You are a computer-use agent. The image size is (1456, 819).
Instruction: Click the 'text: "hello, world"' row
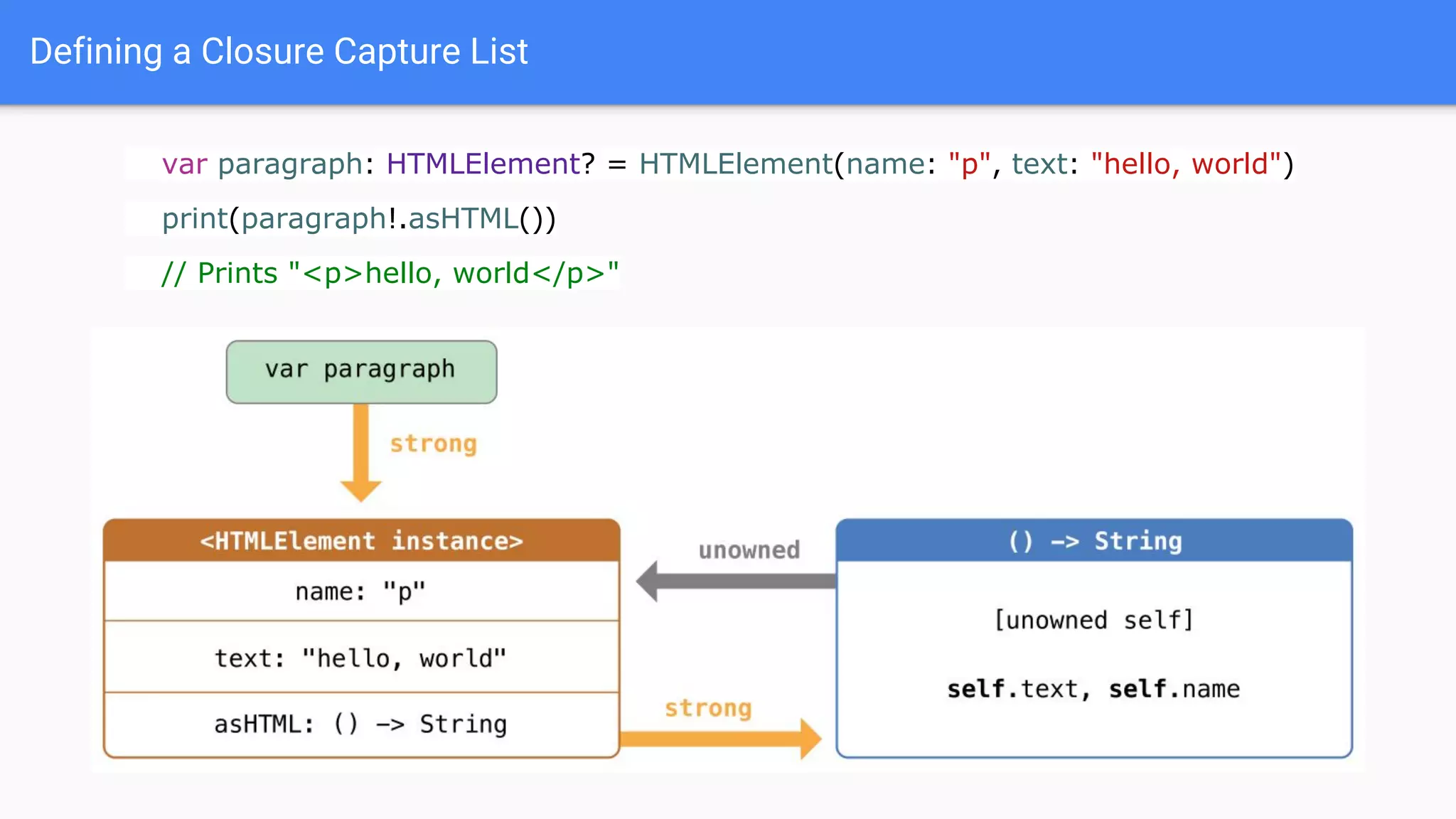pyautogui.click(x=361, y=658)
